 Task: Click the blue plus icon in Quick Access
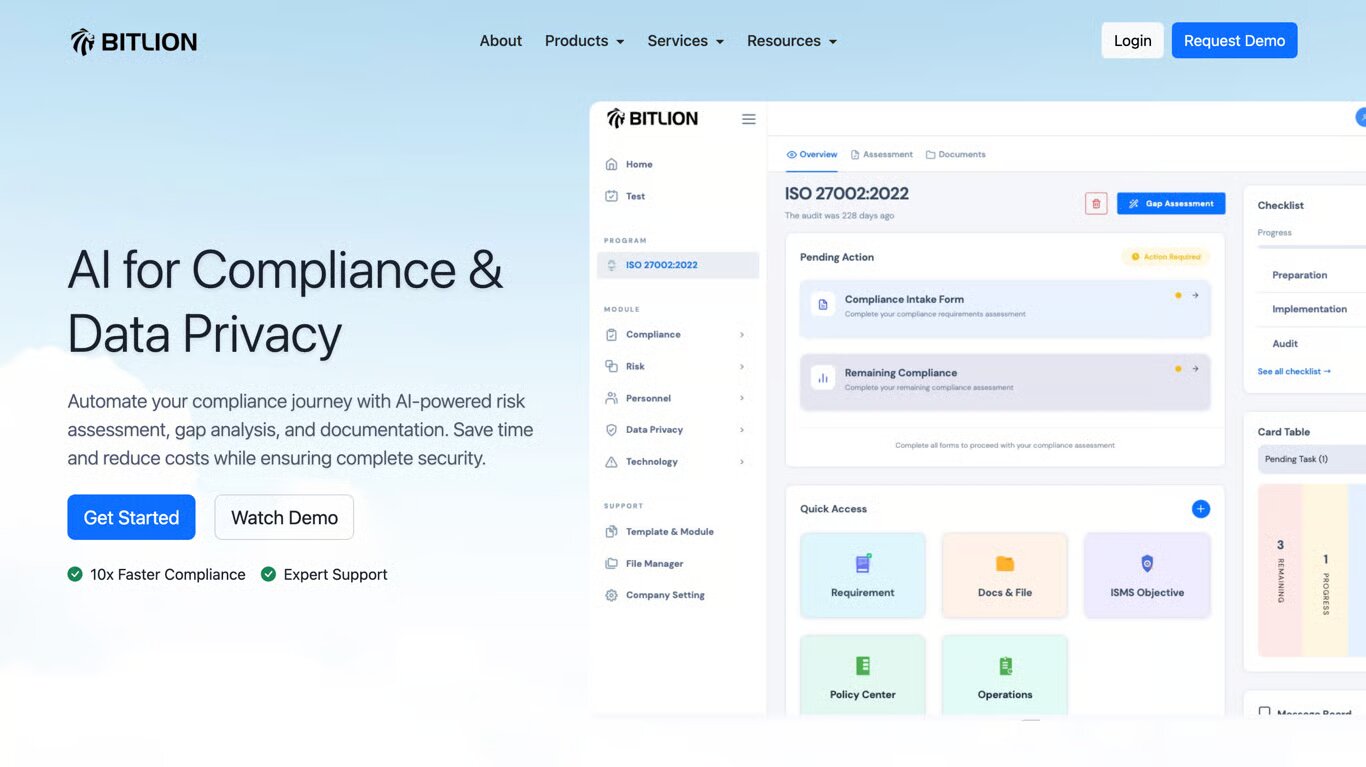(x=1200, y=509)
